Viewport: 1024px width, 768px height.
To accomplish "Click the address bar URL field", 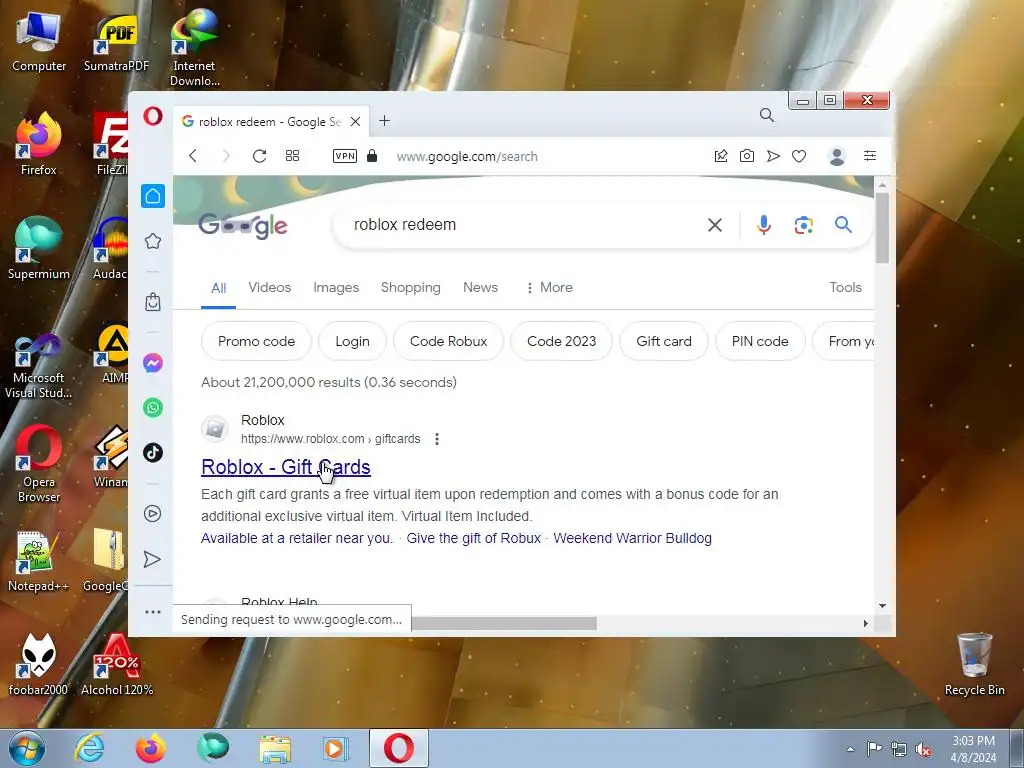I will point(468,157).
